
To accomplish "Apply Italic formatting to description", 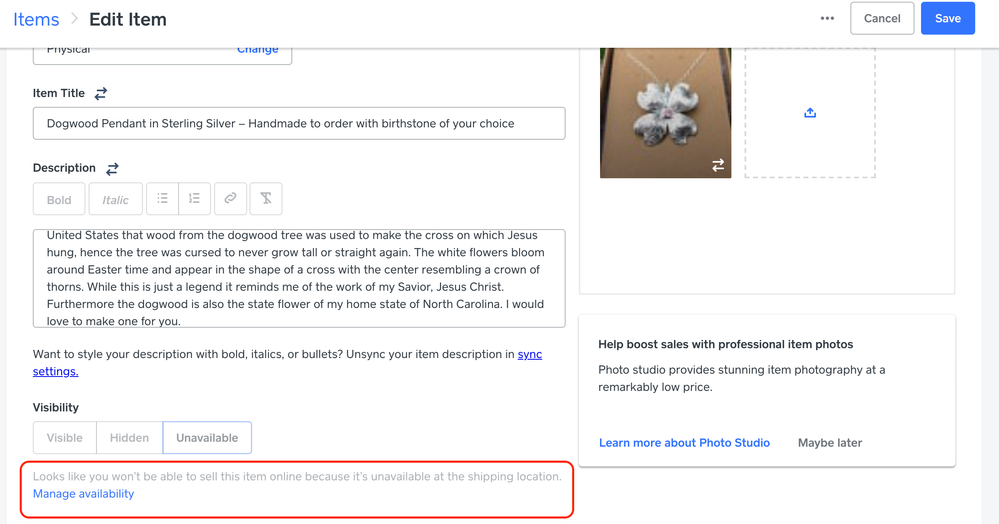I will pos(115,199).
